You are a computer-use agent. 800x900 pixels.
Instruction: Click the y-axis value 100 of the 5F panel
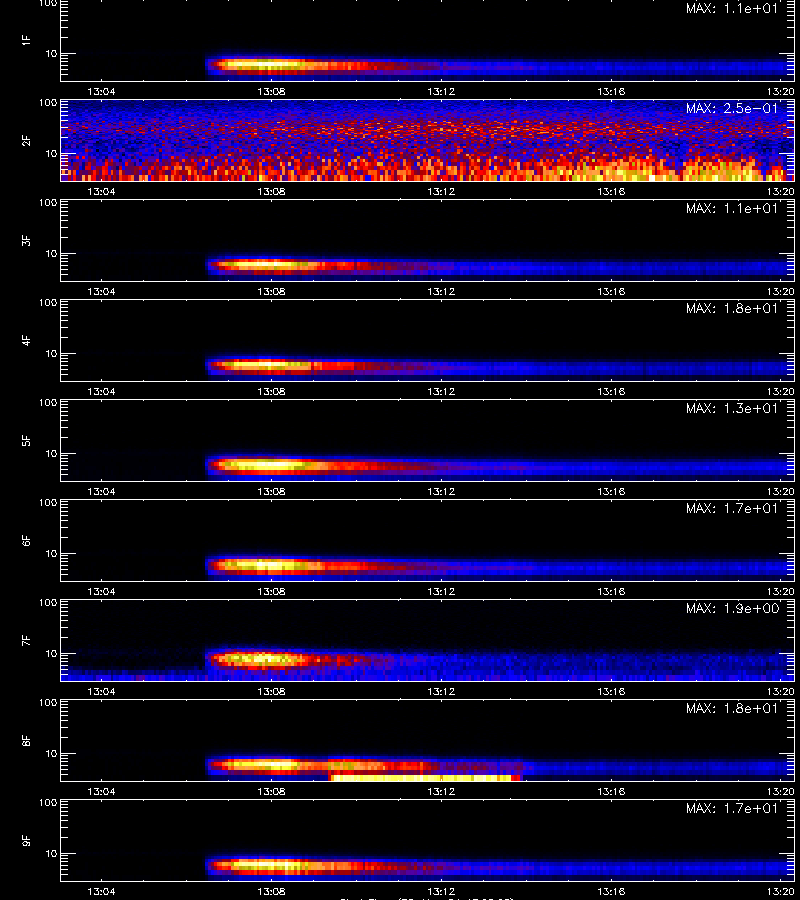click(x=48, y=403)
